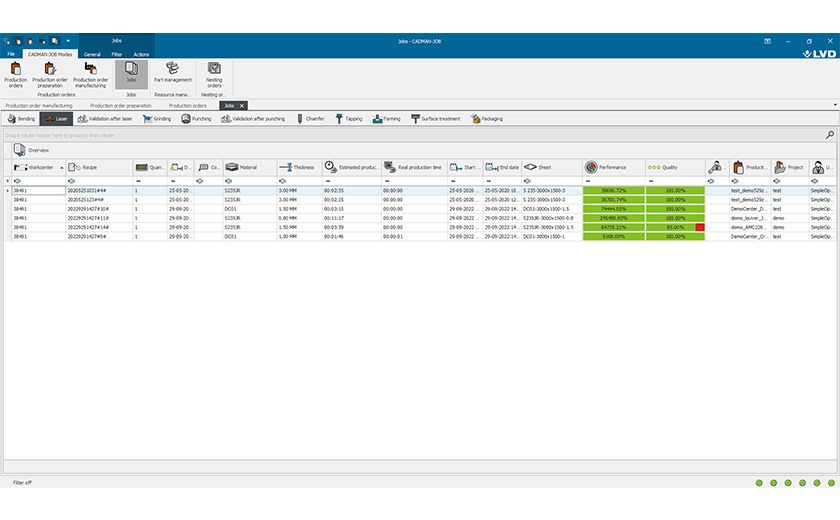Image resolution: width=840 pixels, height=520 pixels.
Task: Show Chamfer jobs
Action: (x=310, y=119)
